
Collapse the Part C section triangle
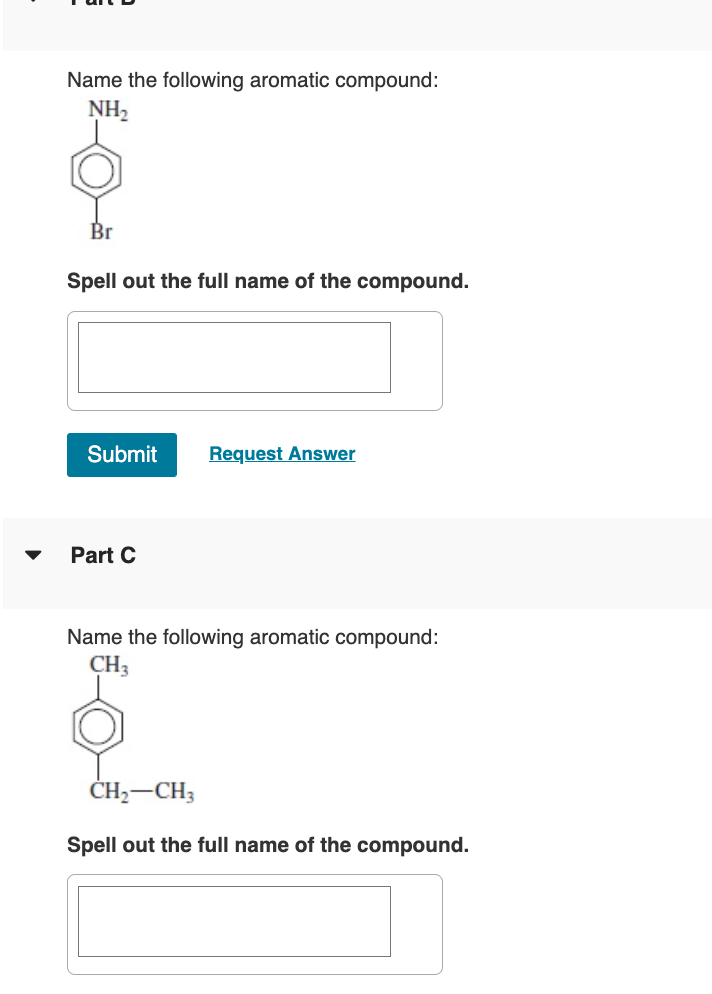[33, 554]
